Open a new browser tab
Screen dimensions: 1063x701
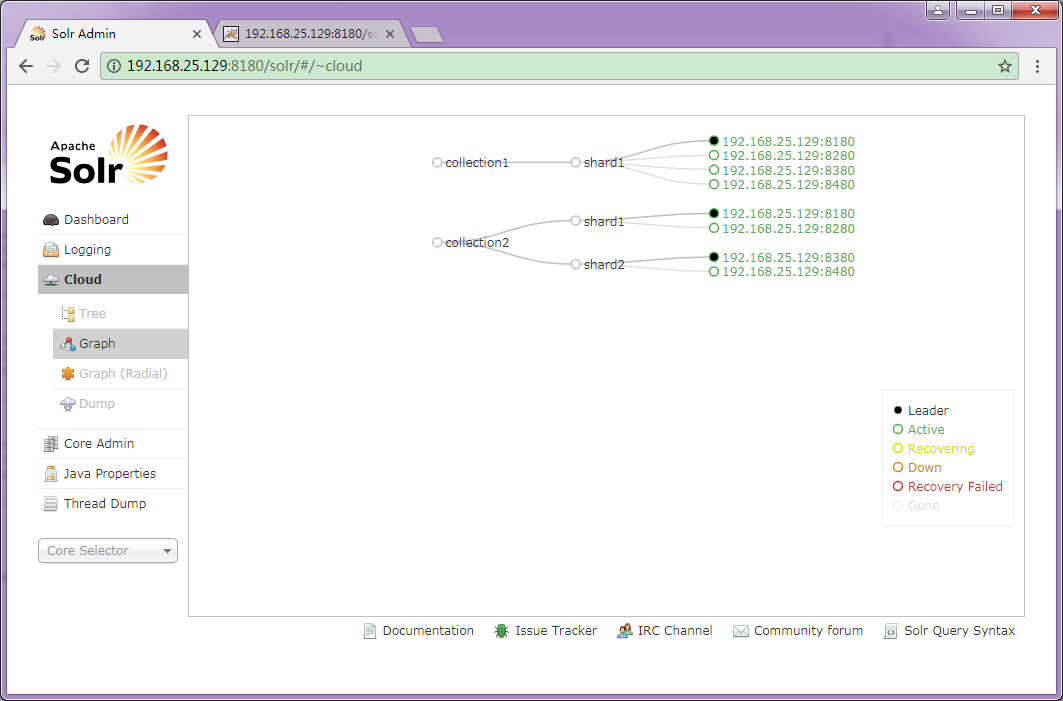pyautogui.click(x=427, y=35)
